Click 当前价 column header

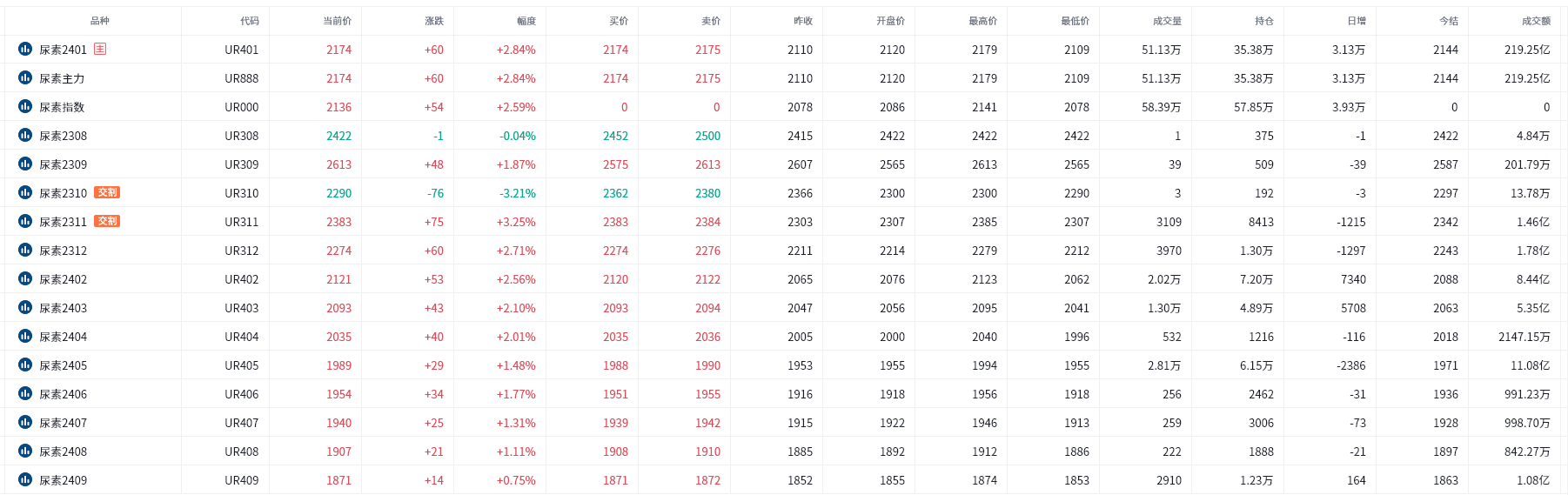point(338,21)
